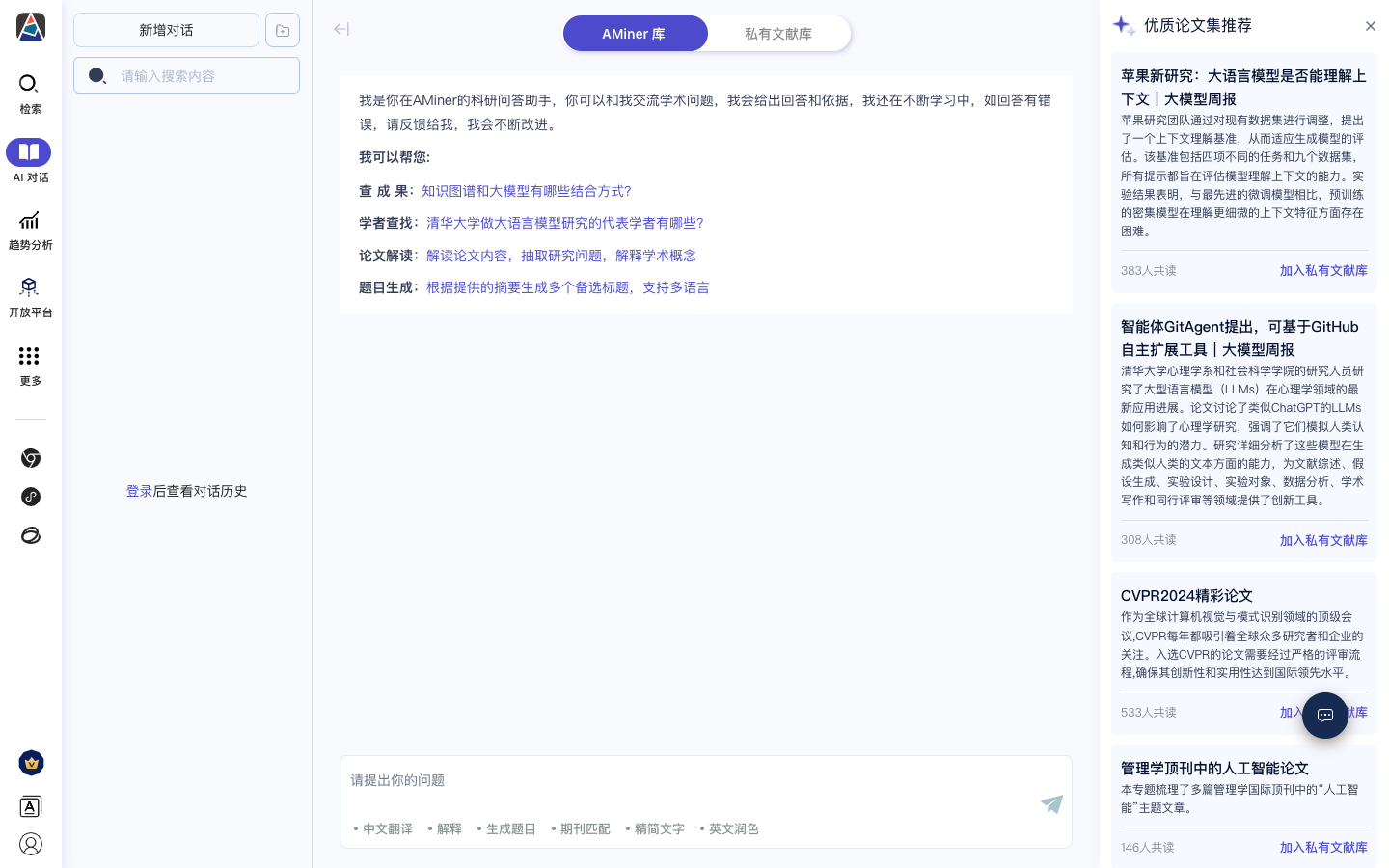This screenshot has width=1389, height=868.
Task: Click the new-conversation folder icon beside 新增对话
Action: [x=282, y=29]
